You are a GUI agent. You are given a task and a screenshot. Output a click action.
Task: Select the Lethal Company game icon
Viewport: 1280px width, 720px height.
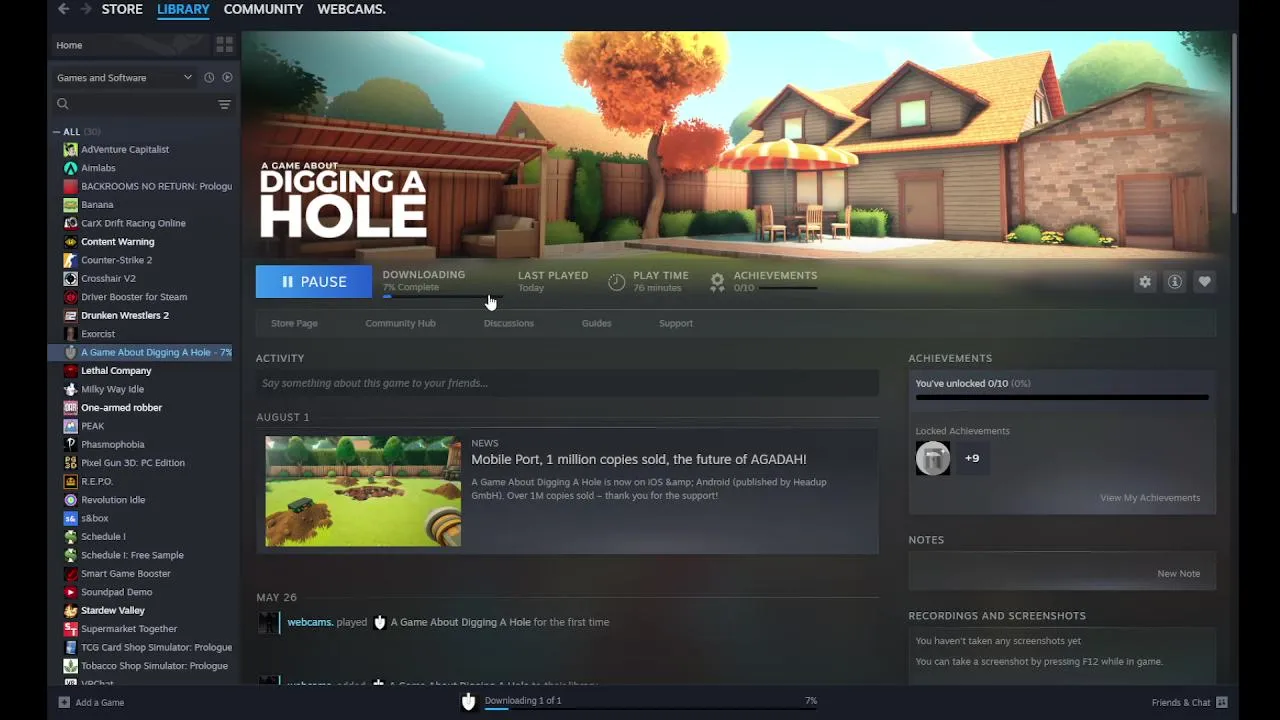(x=70, y=370)
